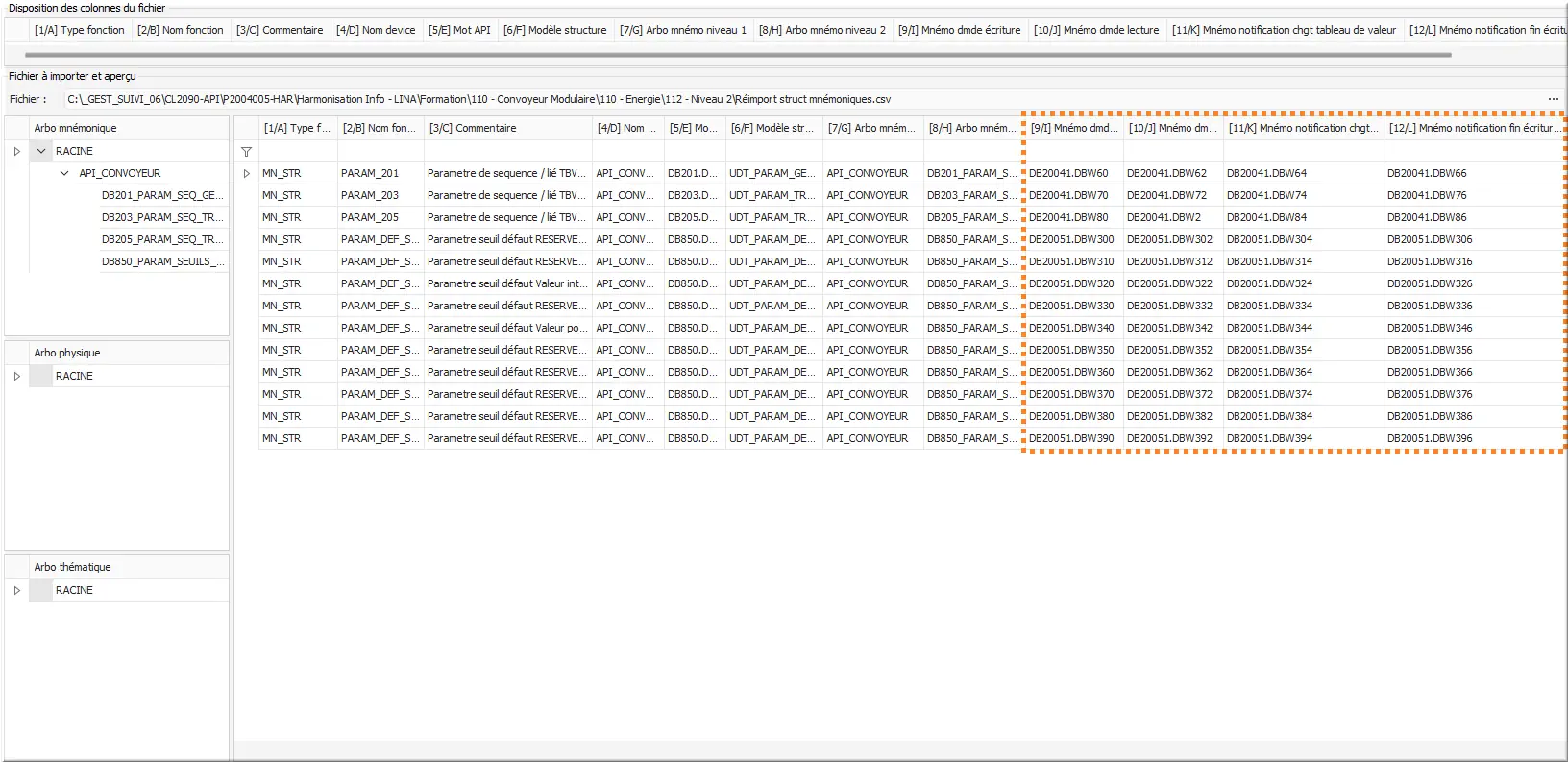
Task: Click top [6/F] Modèle structure layout header
Action: pyautogui.click(x=554, y=30)
